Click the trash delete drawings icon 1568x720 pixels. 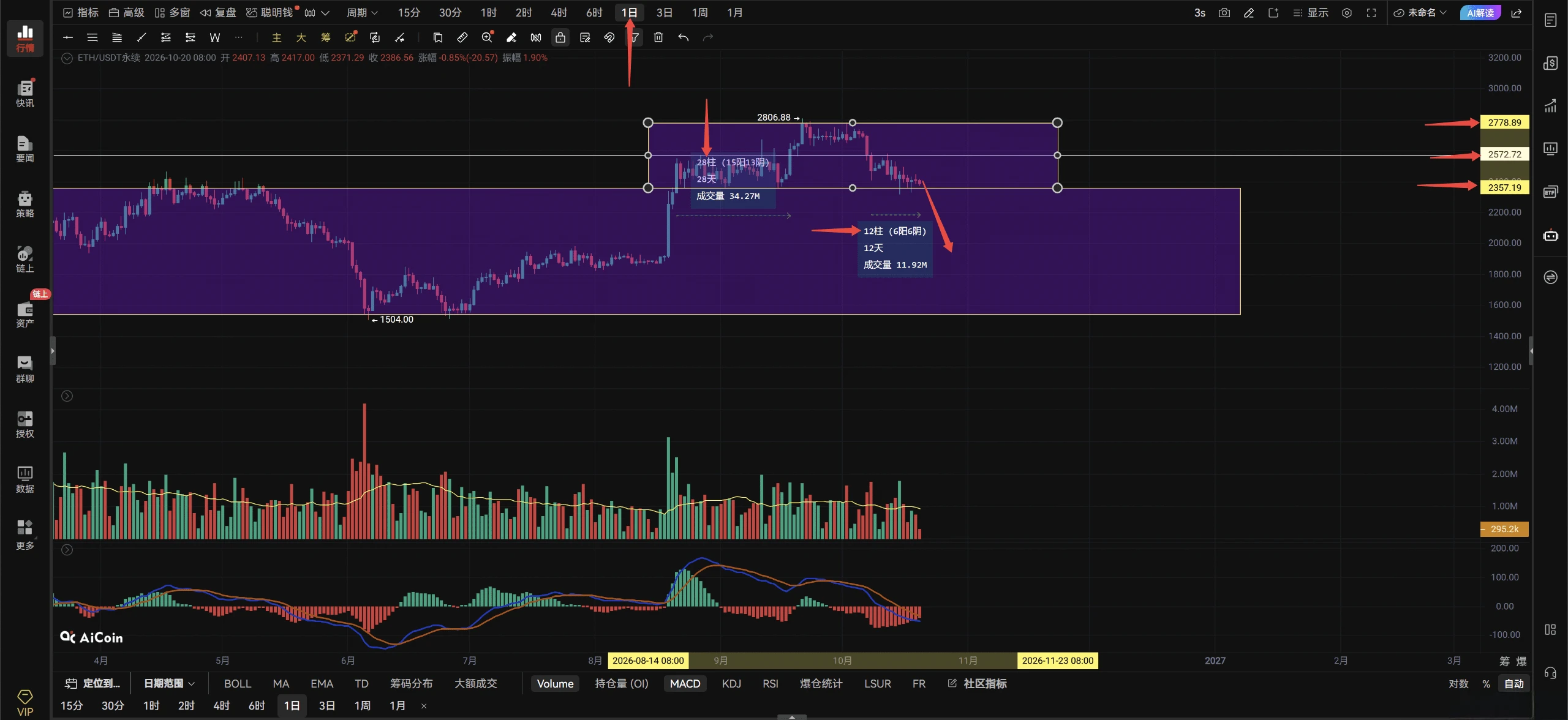coord(658,37)
